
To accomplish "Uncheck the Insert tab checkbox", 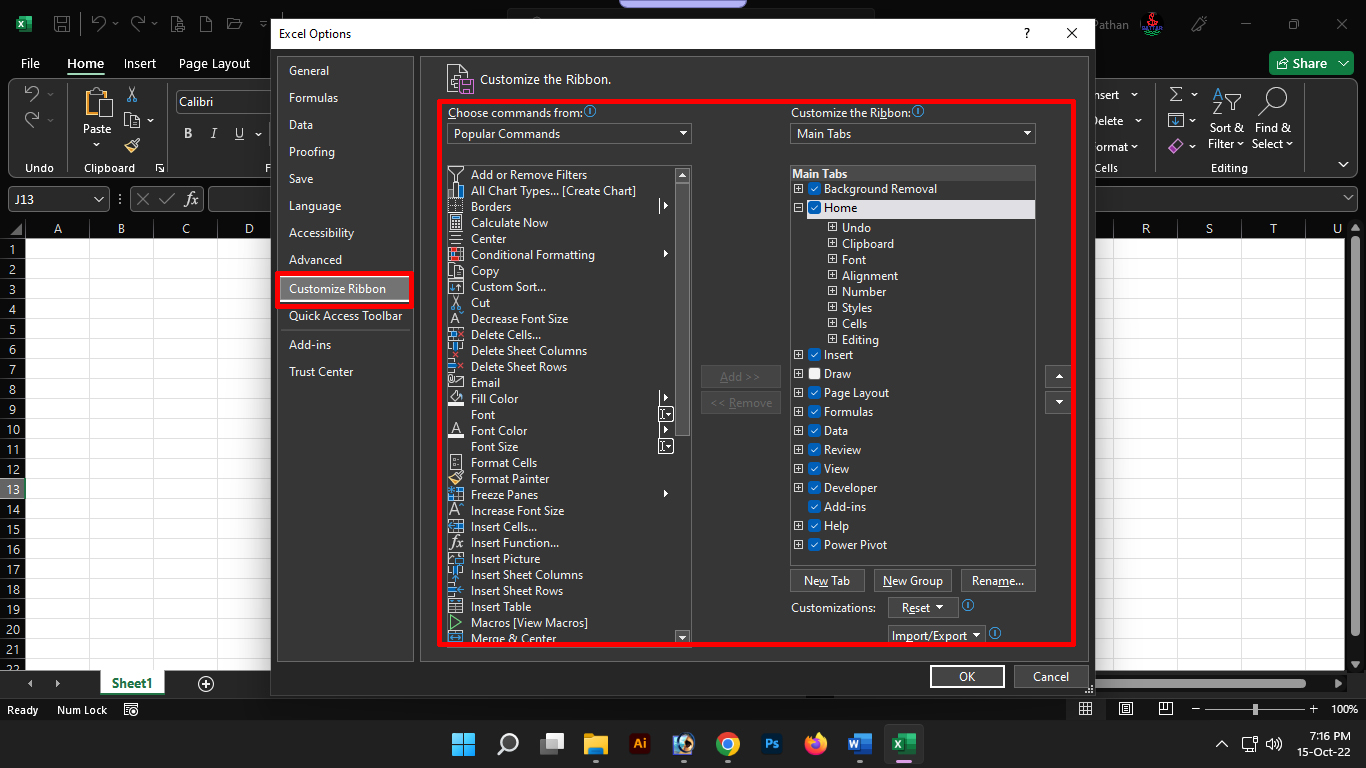I will [814, 355].
